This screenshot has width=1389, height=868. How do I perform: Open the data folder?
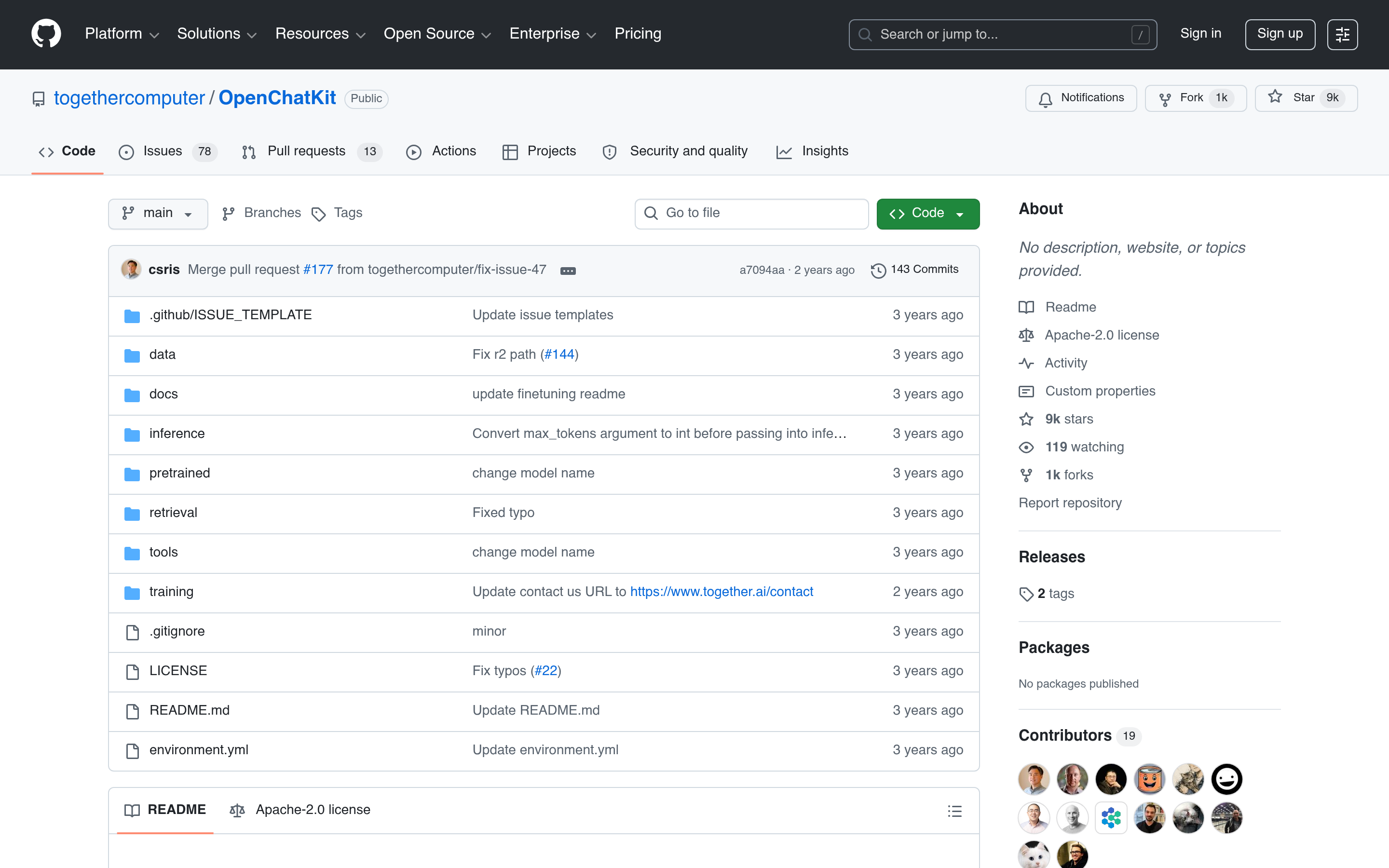(162, 355)
